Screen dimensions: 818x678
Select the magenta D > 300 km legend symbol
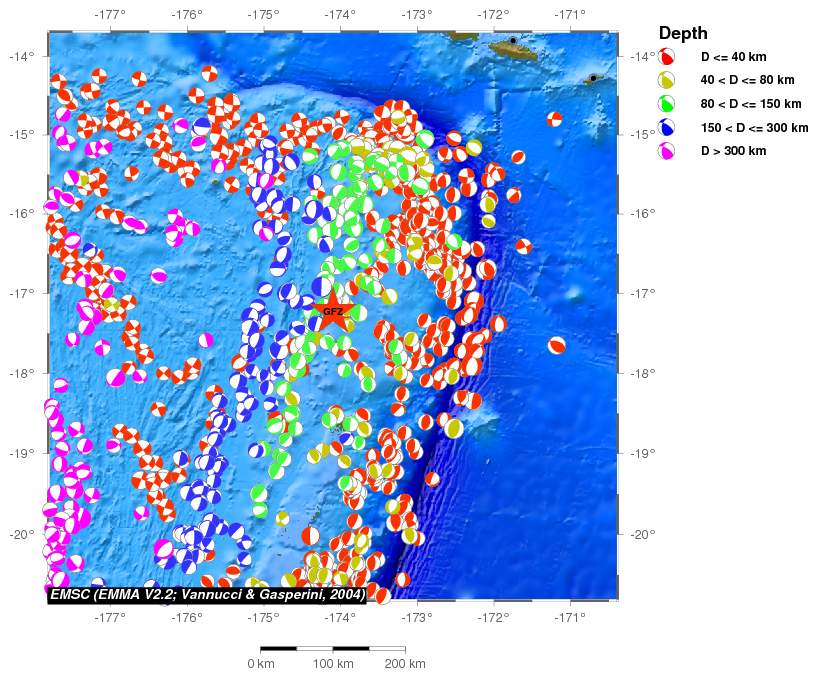[667, 151]
